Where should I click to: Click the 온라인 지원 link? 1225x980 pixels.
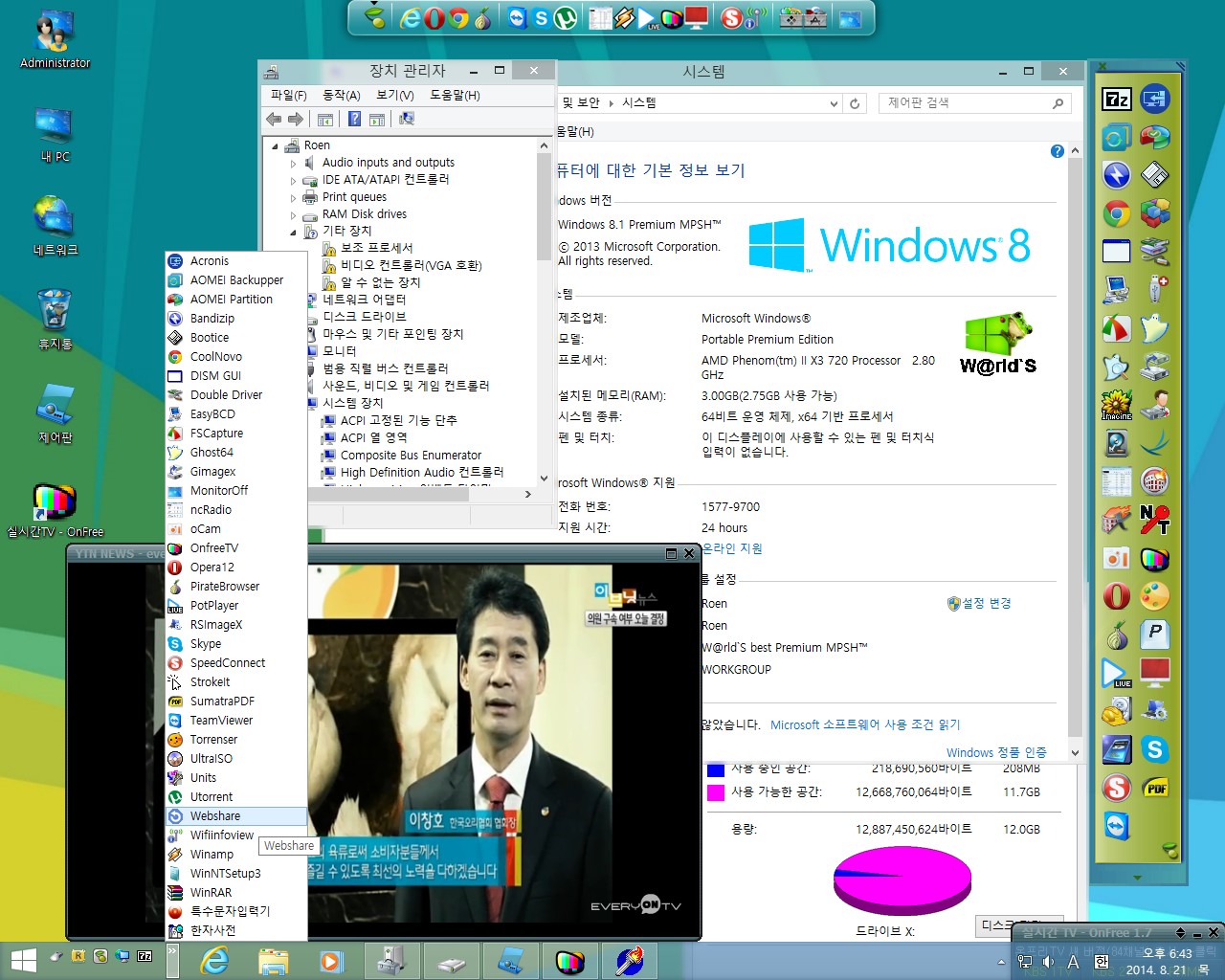click(732, 548)
